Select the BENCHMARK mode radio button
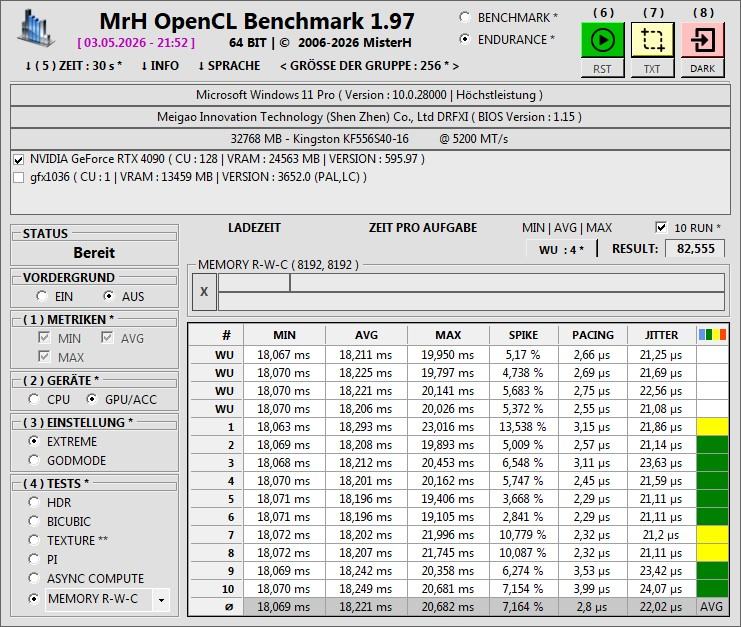Screen dimensions: 741x627 pos(465,18)
